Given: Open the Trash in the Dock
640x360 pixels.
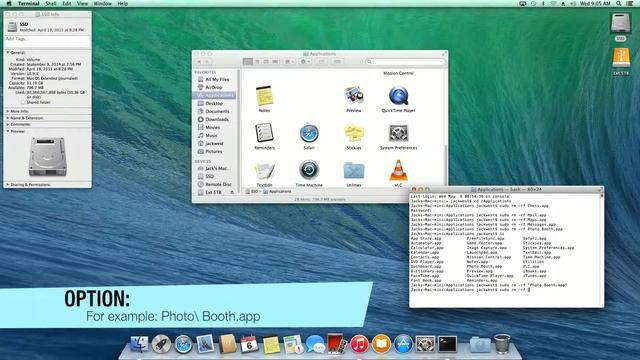Looking at the screenshot, I should (x=502, y=343).
